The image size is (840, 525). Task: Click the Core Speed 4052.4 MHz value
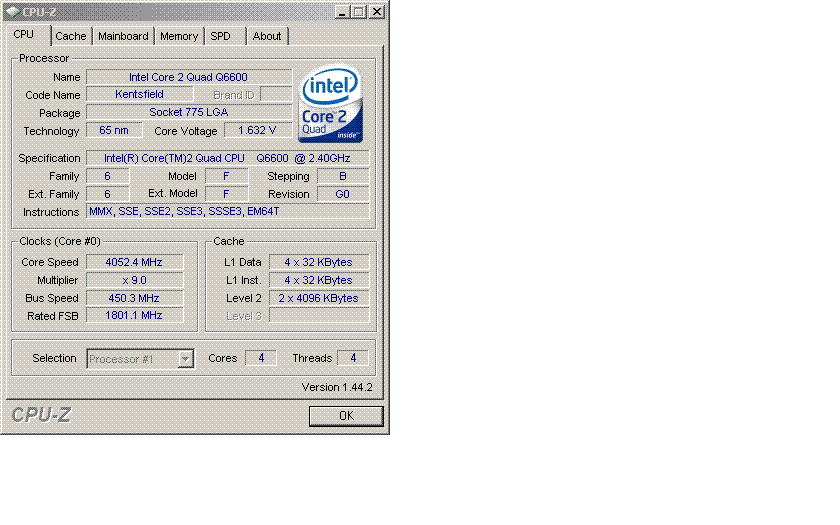point(134,262)
